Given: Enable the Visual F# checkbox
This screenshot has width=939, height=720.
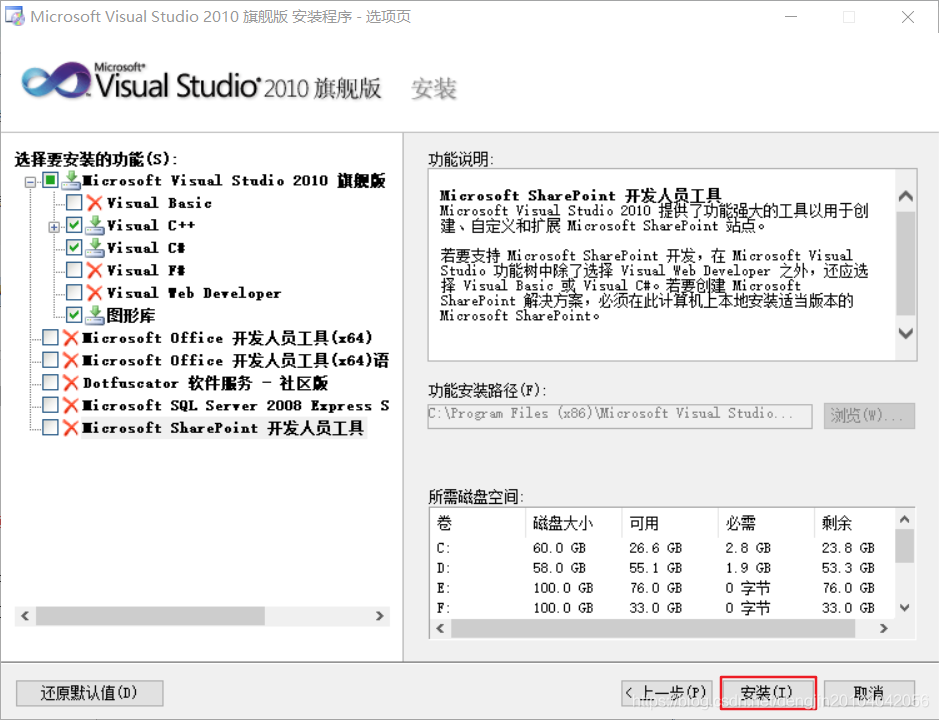Looking at the screenshot, I should tap(74, 270).
